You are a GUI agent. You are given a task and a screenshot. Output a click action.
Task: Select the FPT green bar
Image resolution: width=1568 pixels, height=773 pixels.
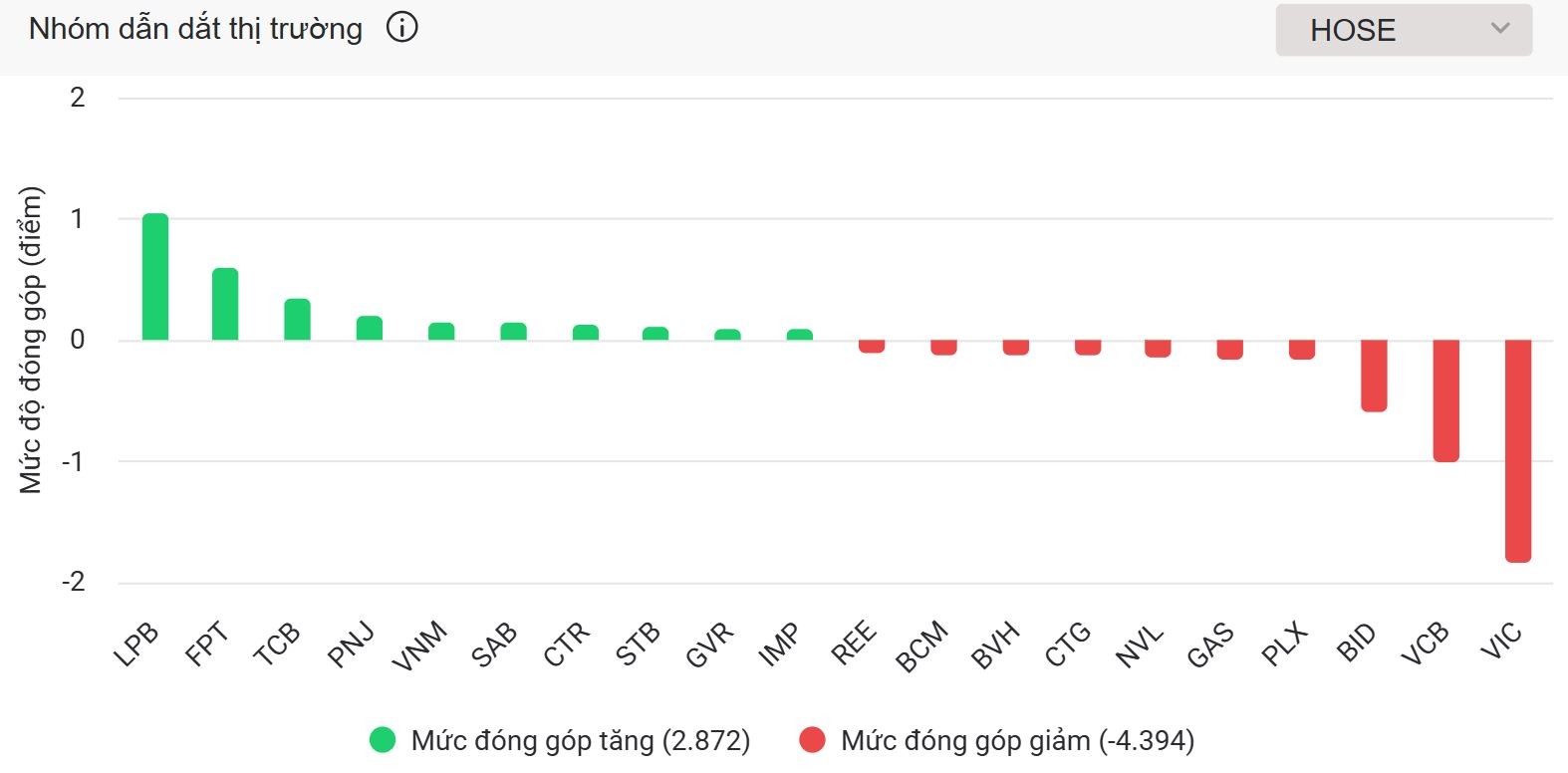click(x=225, y=305)
